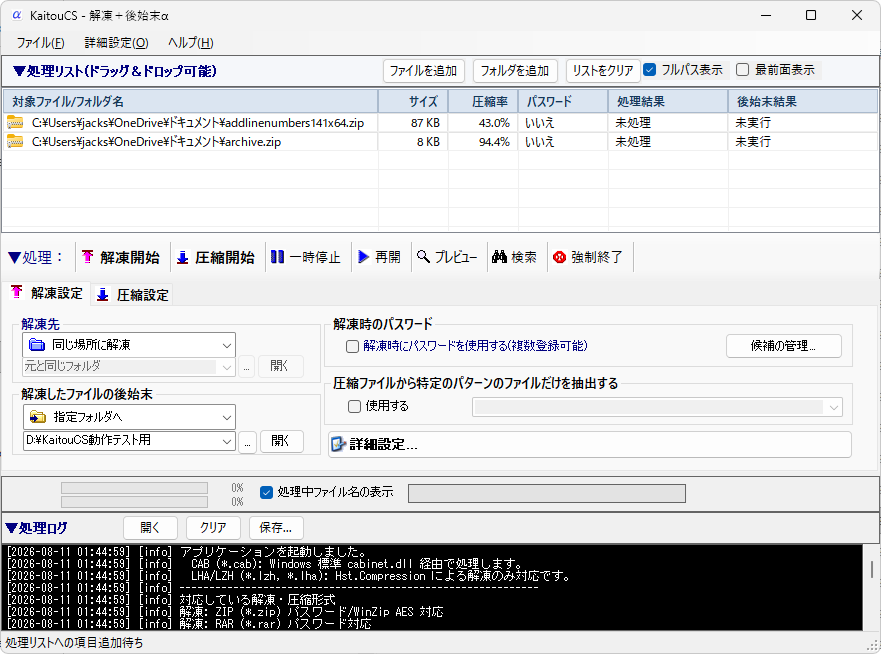Click 保存... log button
Screen dimensions: 881x654
pos(276,528)
